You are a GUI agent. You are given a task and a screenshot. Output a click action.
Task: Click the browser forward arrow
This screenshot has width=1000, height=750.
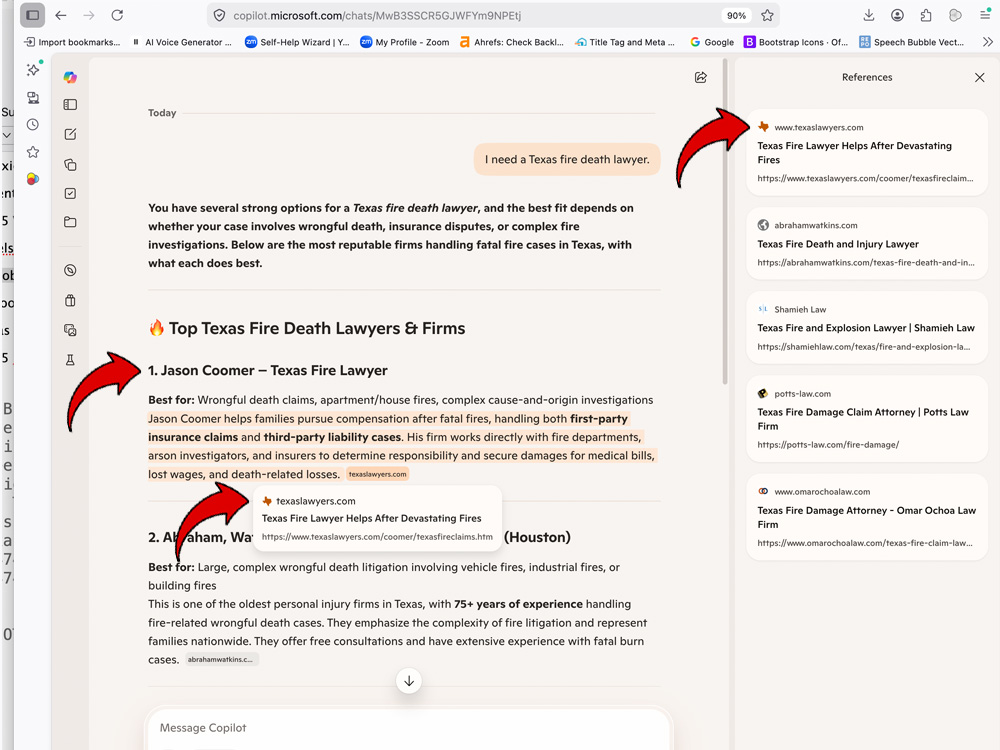point(89,15)
